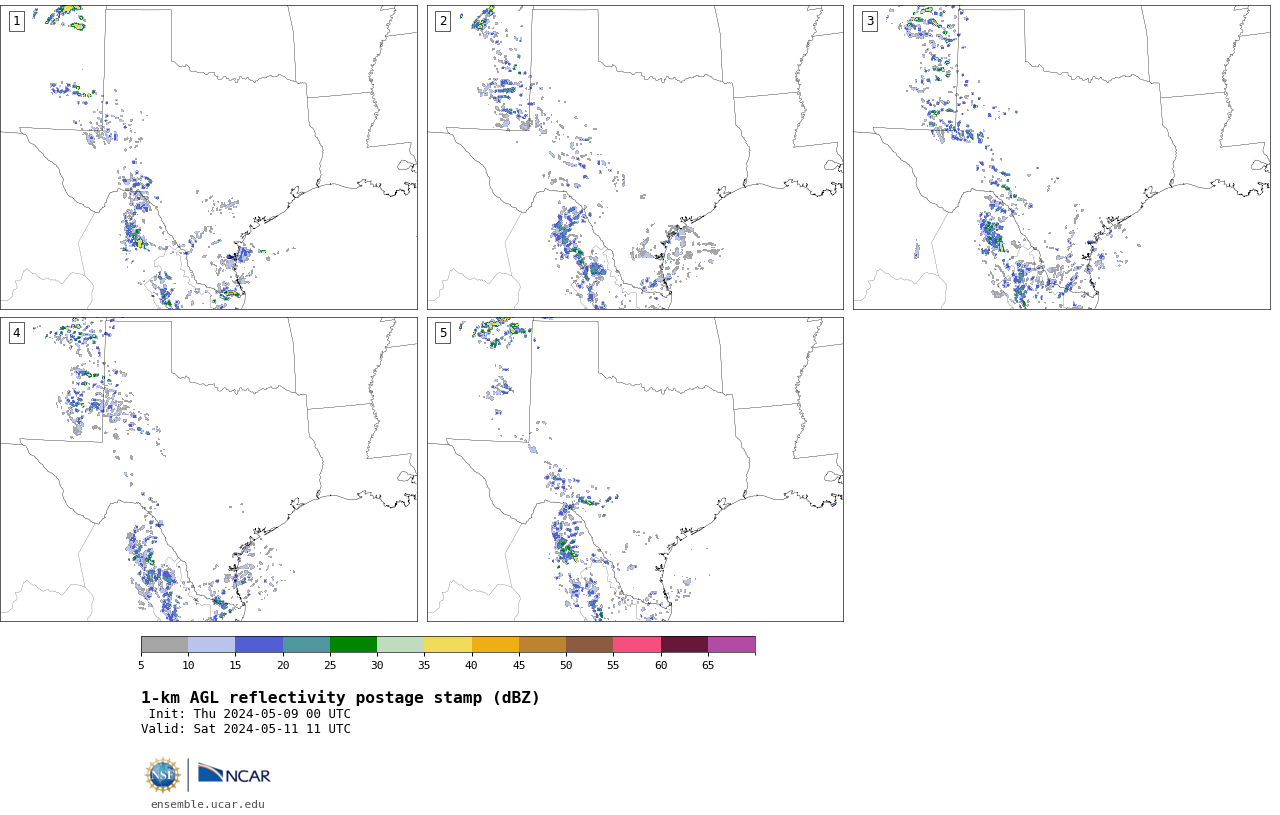Pick the dark green 25-30 dBZ swatch
The image size is (1280, 815).
click(353, 644)
